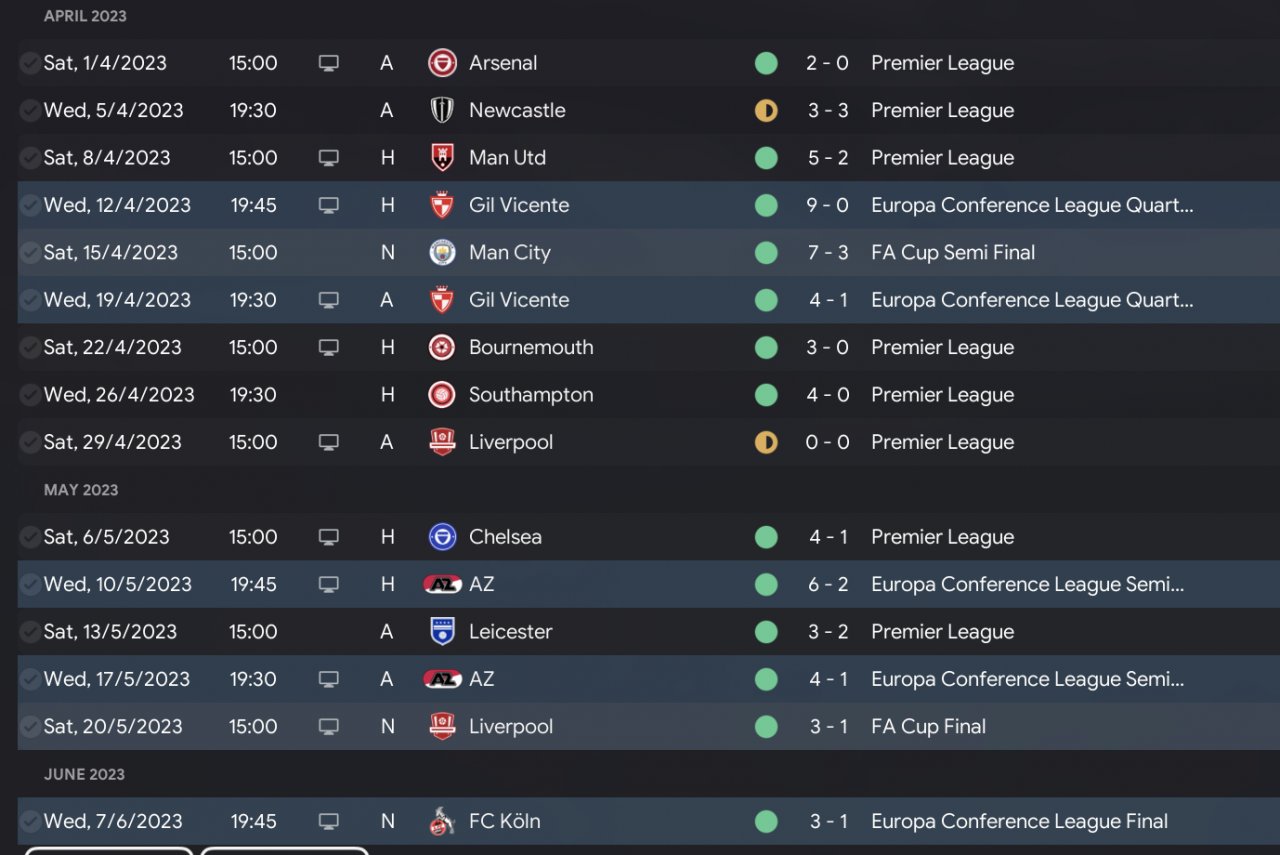The width and height of the screenshot is (1280, 855).
Task: Select the Chelsea club badge
Action: (442, 537)
